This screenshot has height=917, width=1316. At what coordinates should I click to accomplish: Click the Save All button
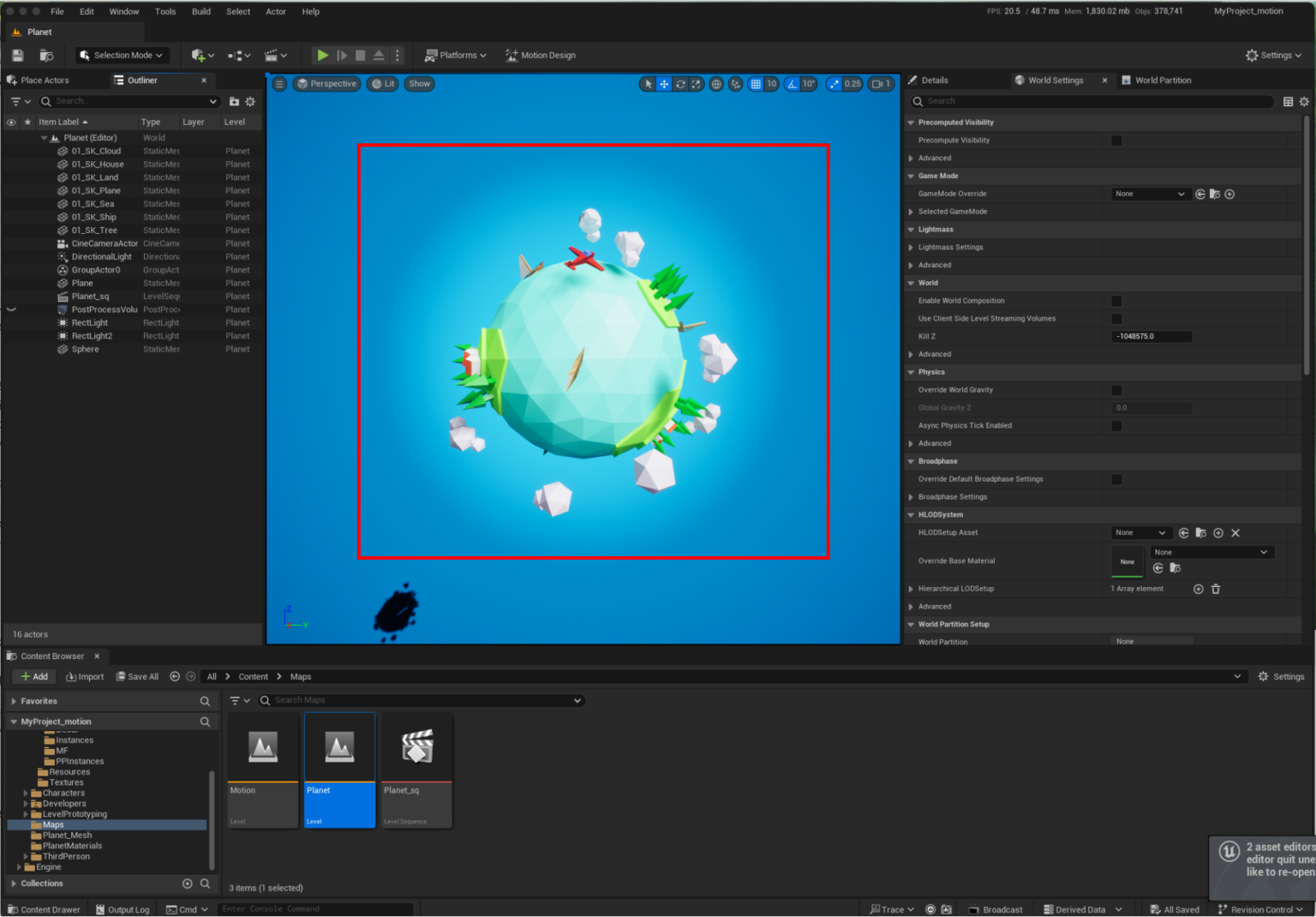pyautogui.click(x=136, y=676)
